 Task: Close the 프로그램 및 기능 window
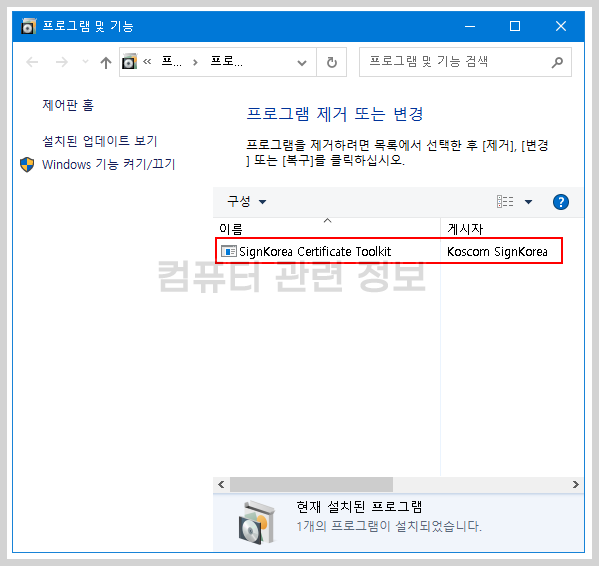(x=561, y=26)
